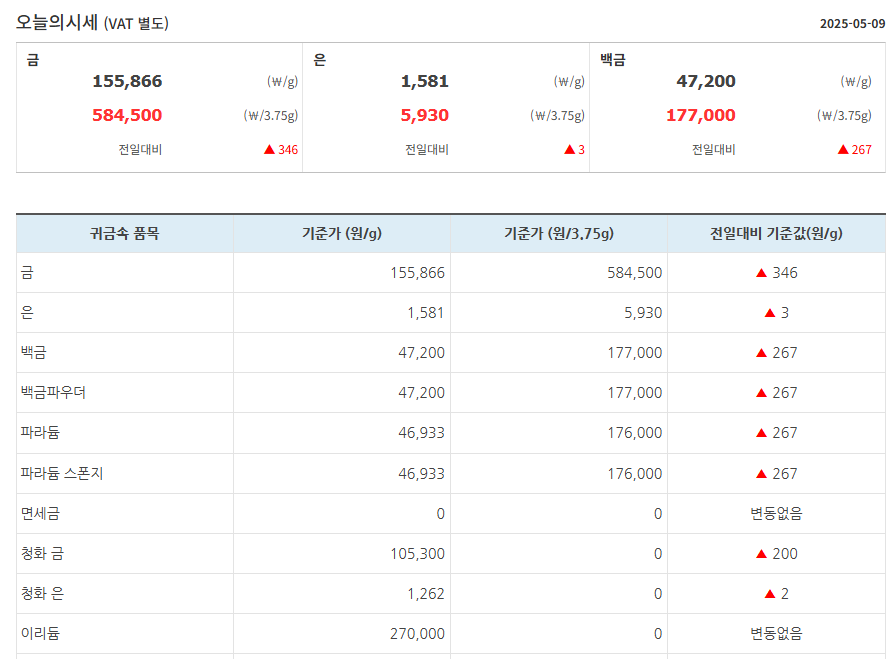Click red 5,930 price in silver card
Image resolution: width=890 pixels, height=659 pixels.
425,115
